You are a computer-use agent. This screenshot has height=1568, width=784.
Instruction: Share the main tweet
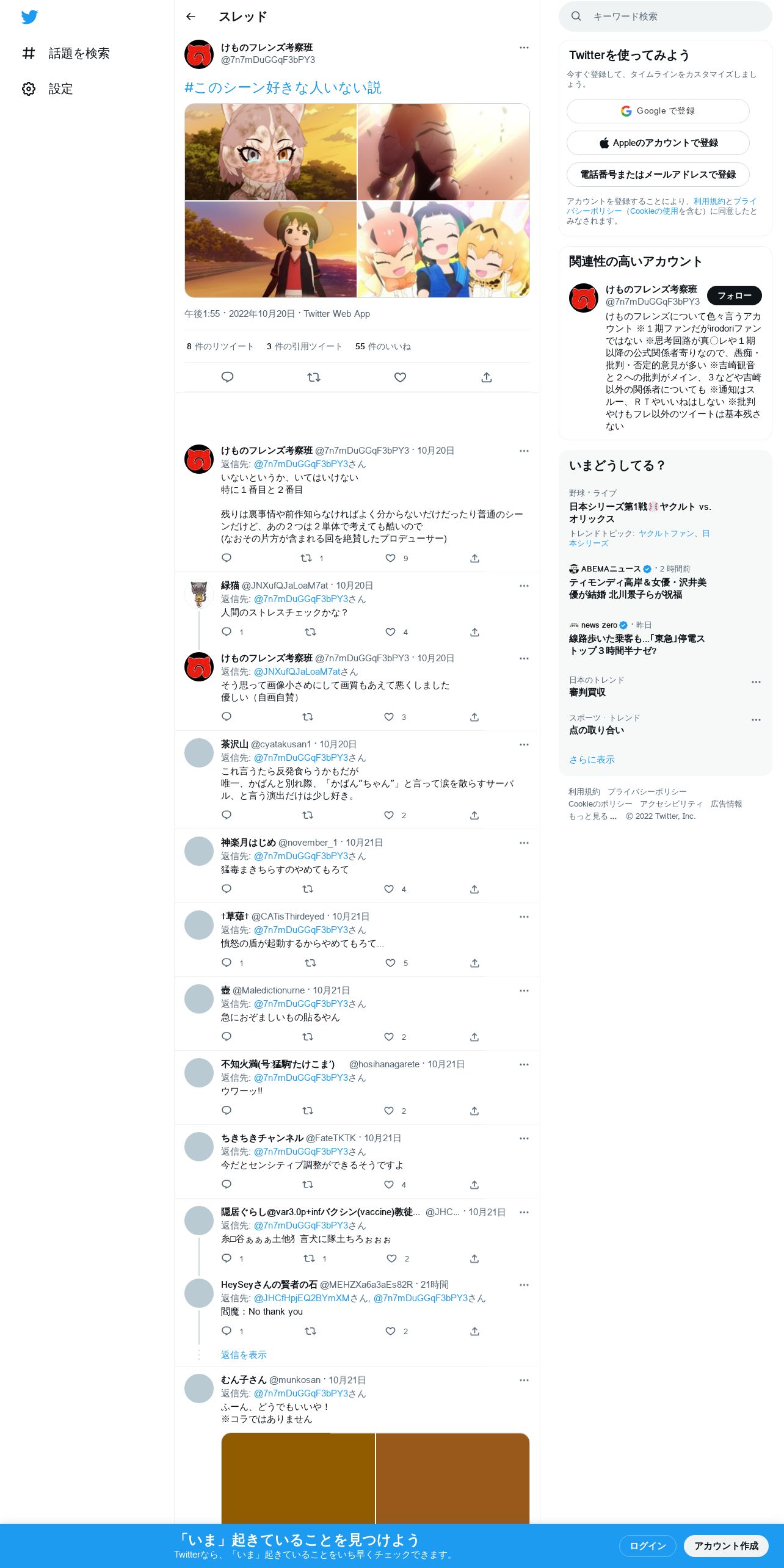coord(487,377)
